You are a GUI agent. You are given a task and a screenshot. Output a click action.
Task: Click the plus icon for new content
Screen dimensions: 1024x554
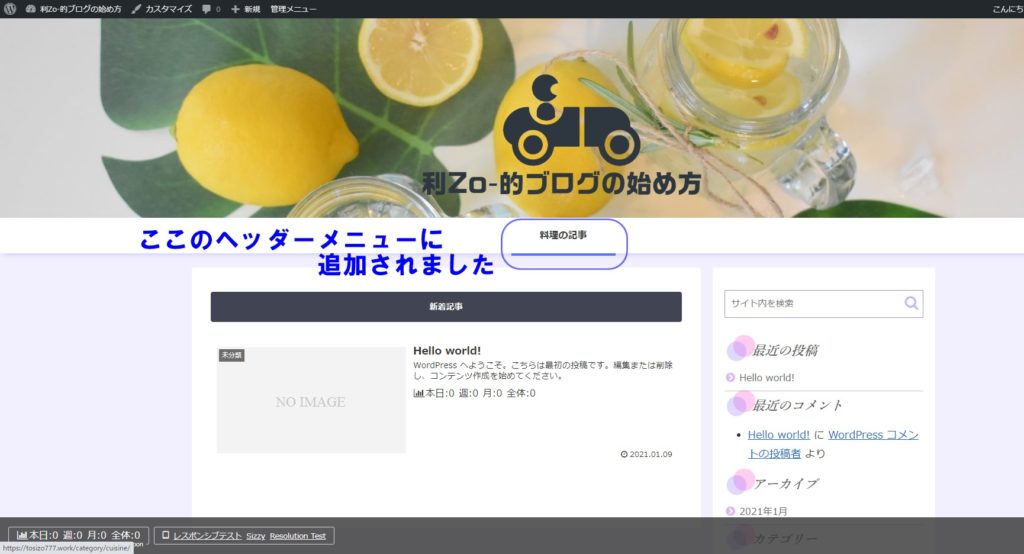tap(235, 9)
